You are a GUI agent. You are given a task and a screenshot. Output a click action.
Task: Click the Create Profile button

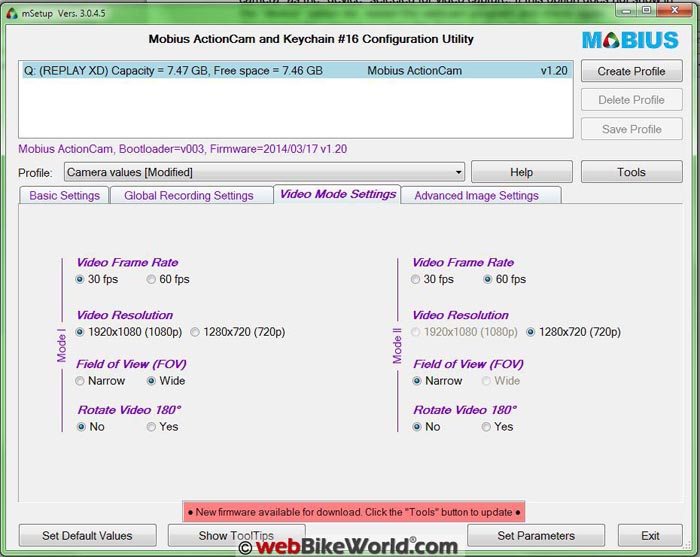point(631,71)
